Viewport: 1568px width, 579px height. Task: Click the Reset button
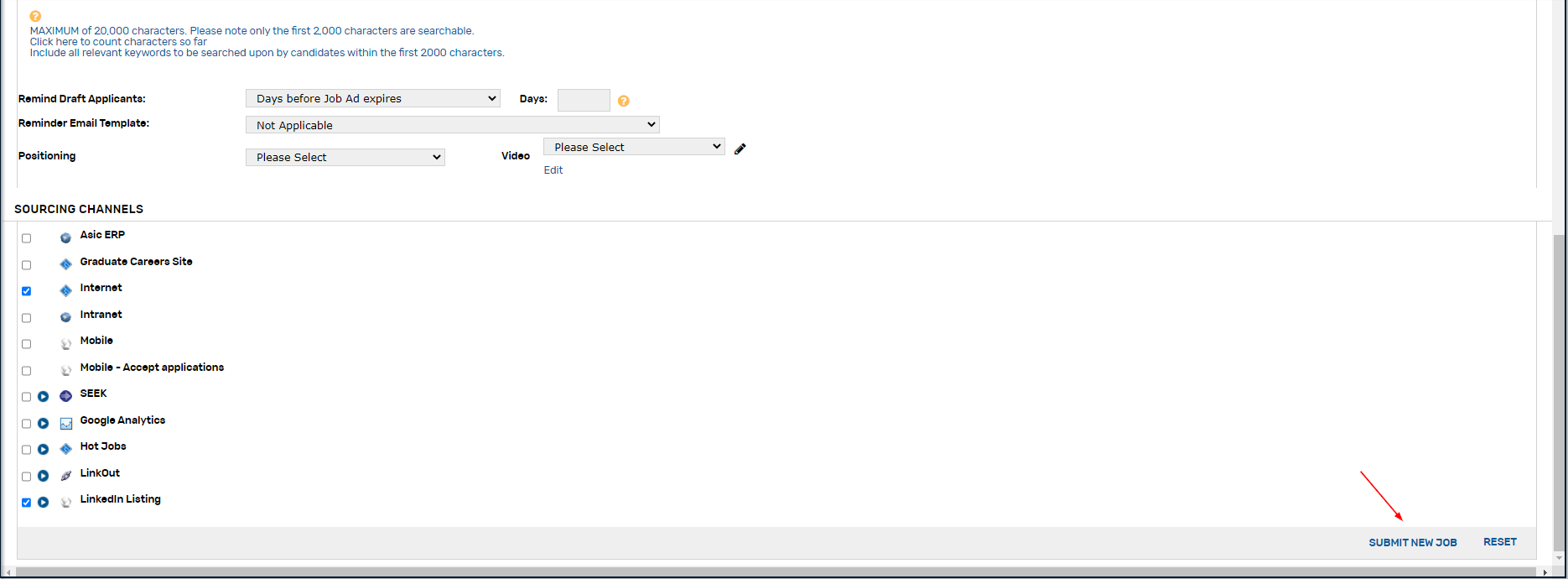click(1500, 542)
